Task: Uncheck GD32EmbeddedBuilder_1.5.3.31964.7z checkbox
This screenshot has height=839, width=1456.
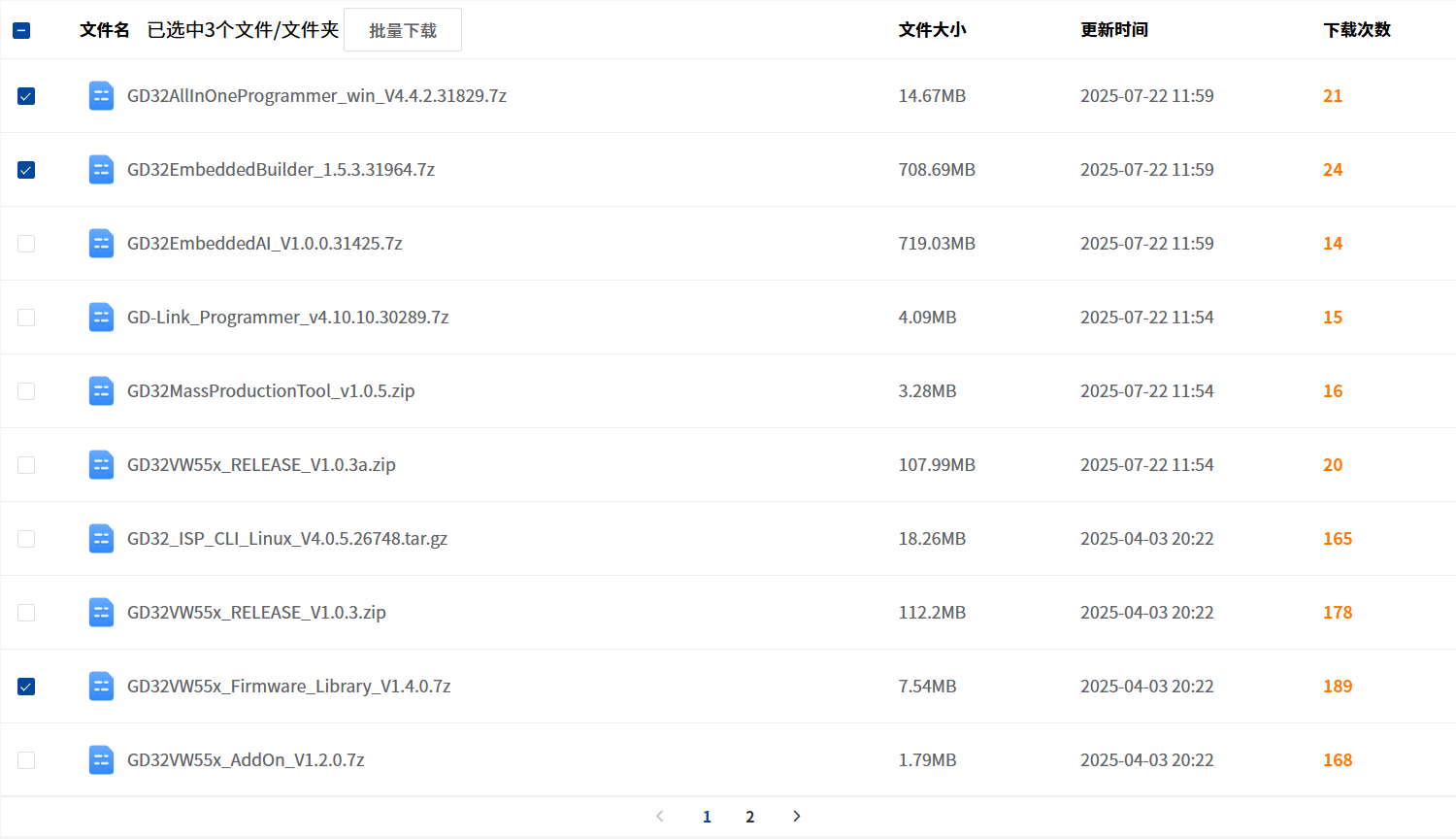Action: click(26, 170)
